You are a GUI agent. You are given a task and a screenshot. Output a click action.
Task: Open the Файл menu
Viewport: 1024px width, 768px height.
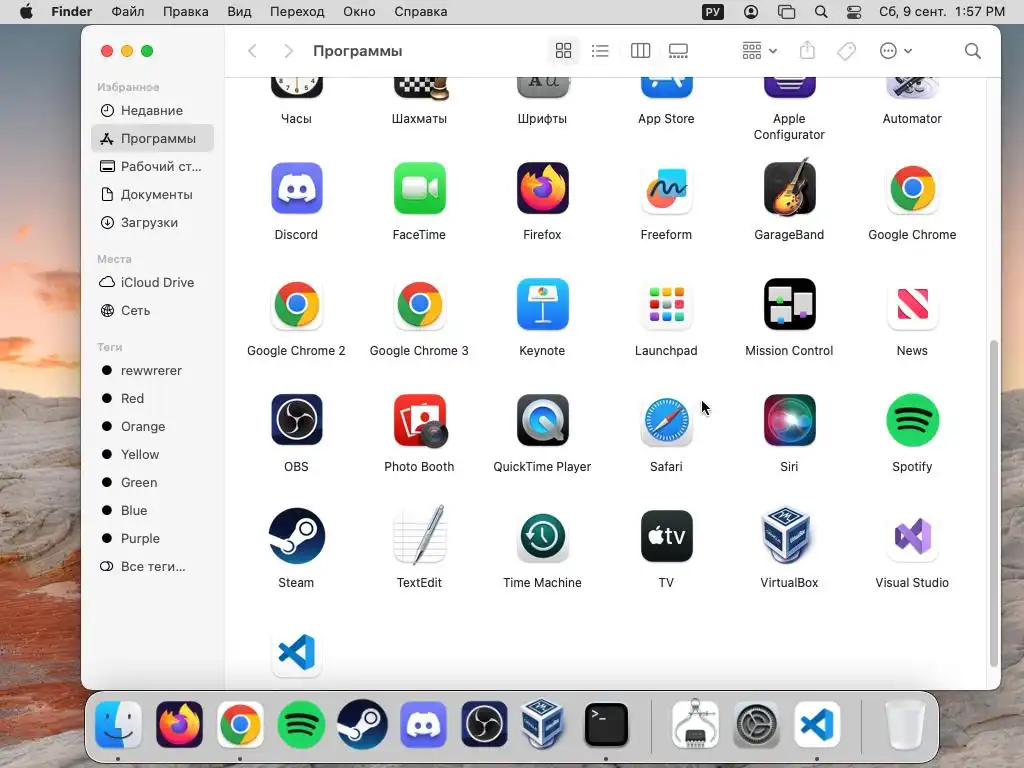coord(128,12)
